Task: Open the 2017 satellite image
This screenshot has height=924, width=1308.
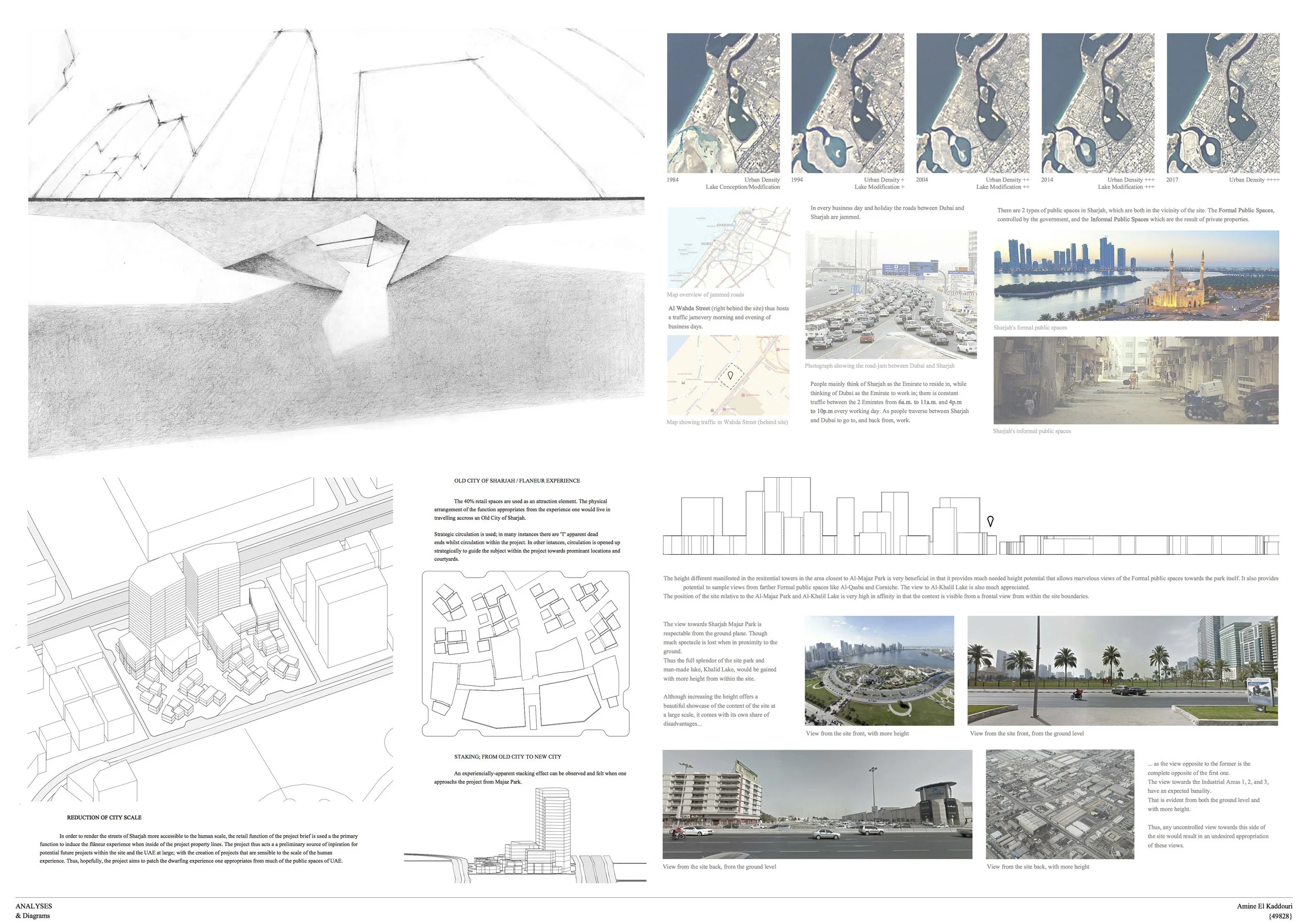Action: 1223,103
